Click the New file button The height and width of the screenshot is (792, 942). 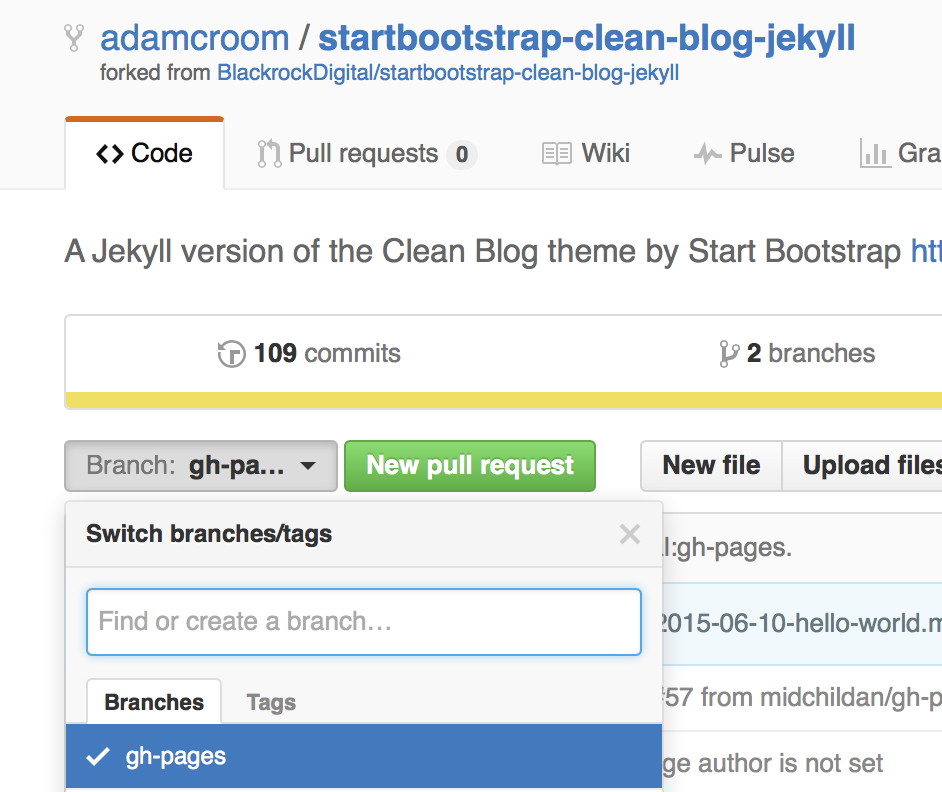pyautogui.click(x=711, y=466)
